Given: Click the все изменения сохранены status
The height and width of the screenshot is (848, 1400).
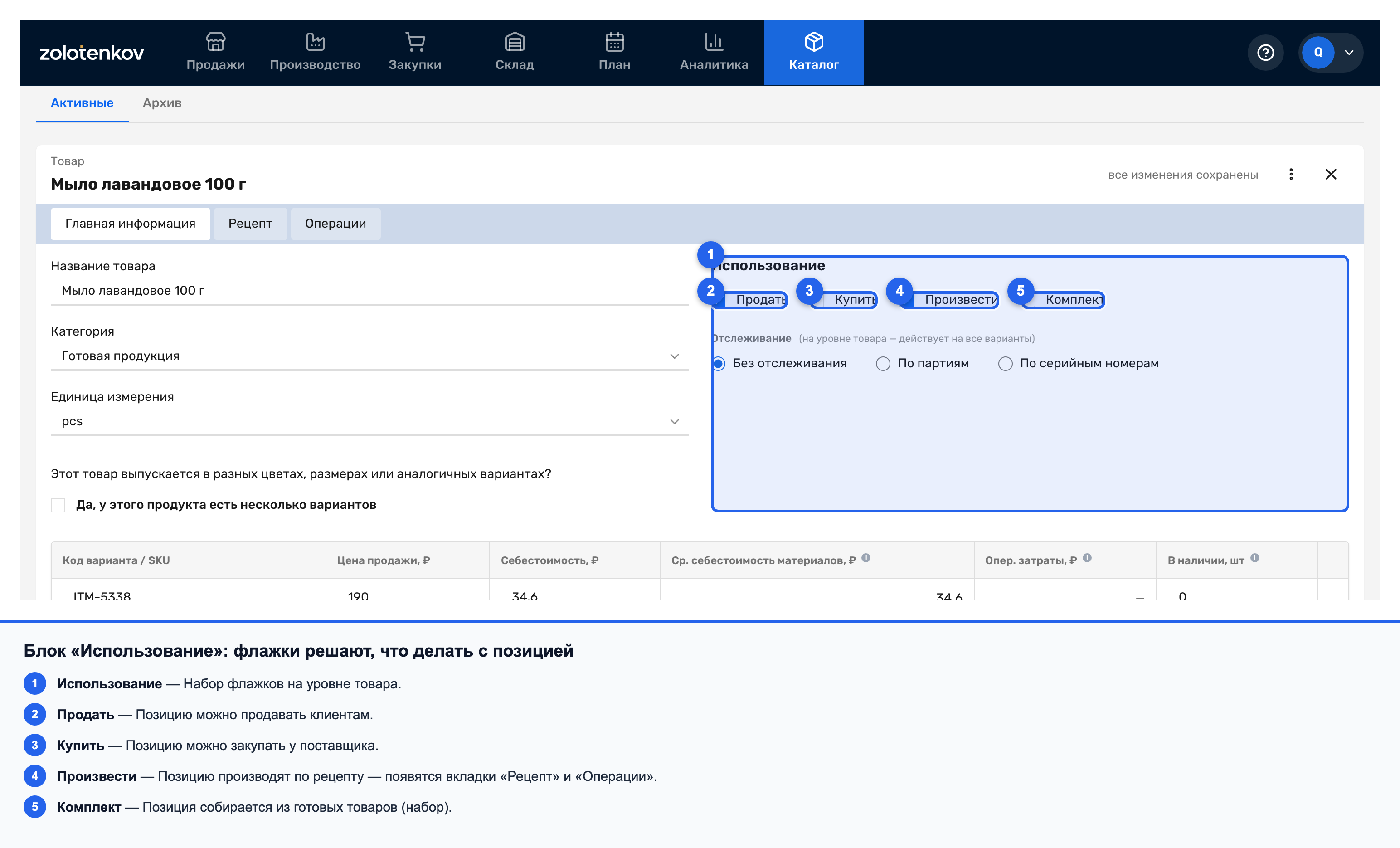Looking at the screenshot, I should [1183, 175].
